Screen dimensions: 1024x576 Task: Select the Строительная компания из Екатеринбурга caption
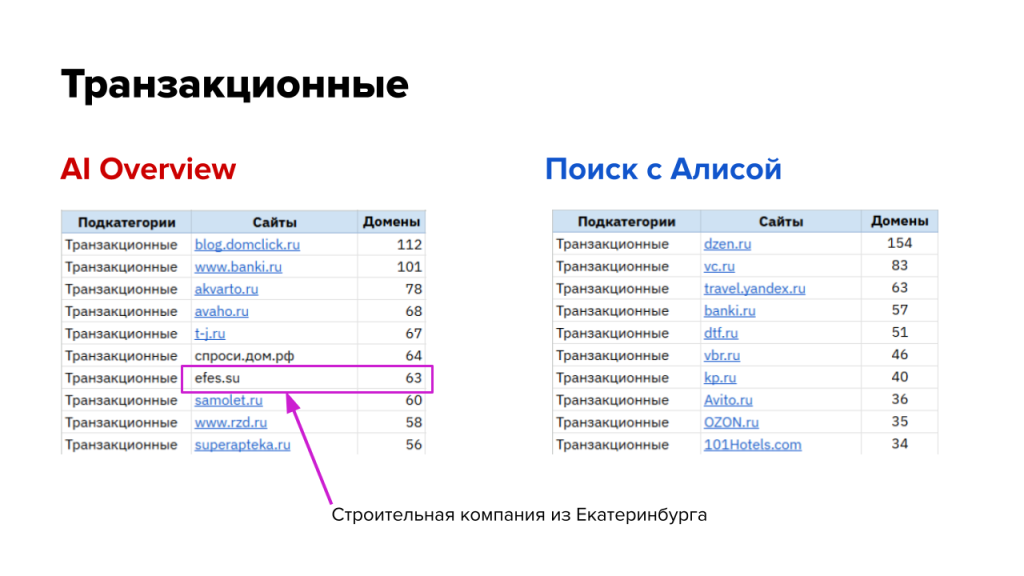tap(519, 516)
